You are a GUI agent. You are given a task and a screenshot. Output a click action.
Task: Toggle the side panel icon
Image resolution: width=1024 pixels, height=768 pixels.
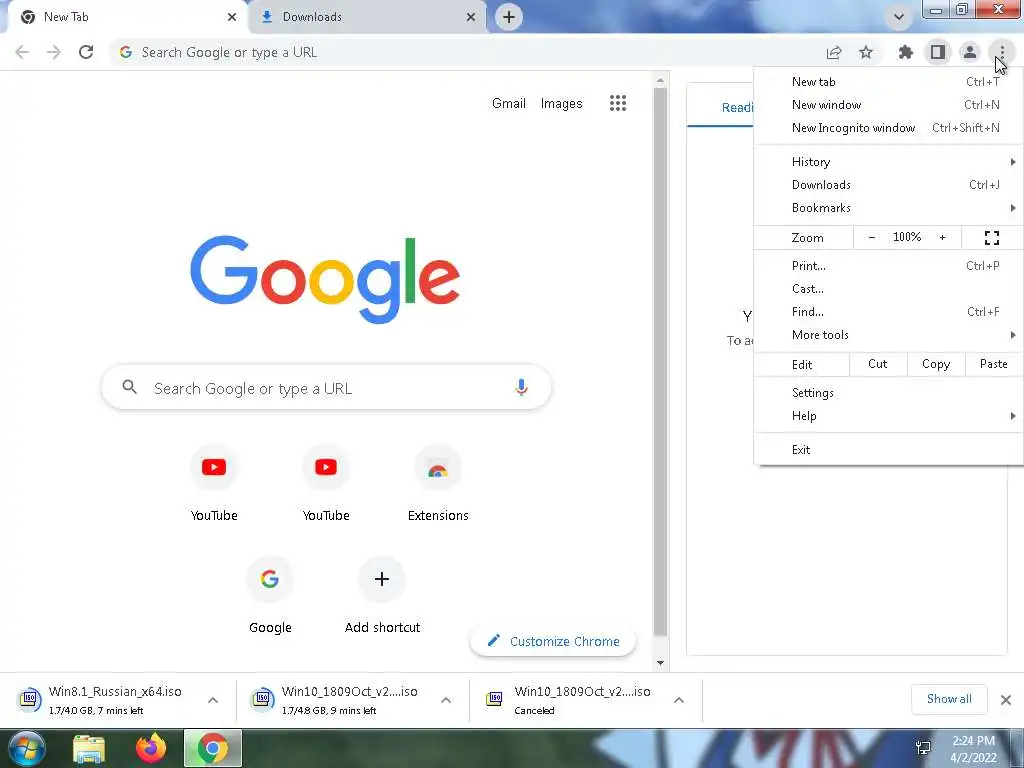[x=938, y=52]
